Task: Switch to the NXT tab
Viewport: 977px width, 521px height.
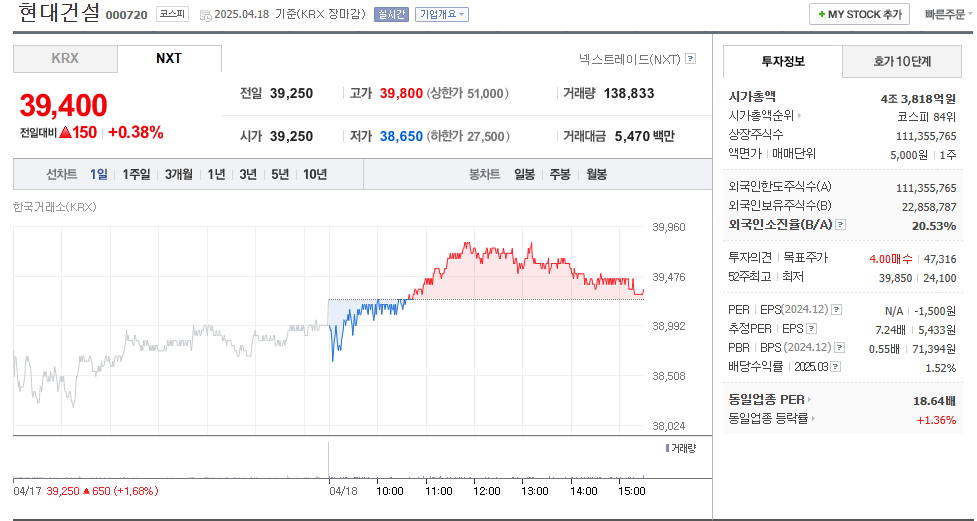Action: point(169,59)
